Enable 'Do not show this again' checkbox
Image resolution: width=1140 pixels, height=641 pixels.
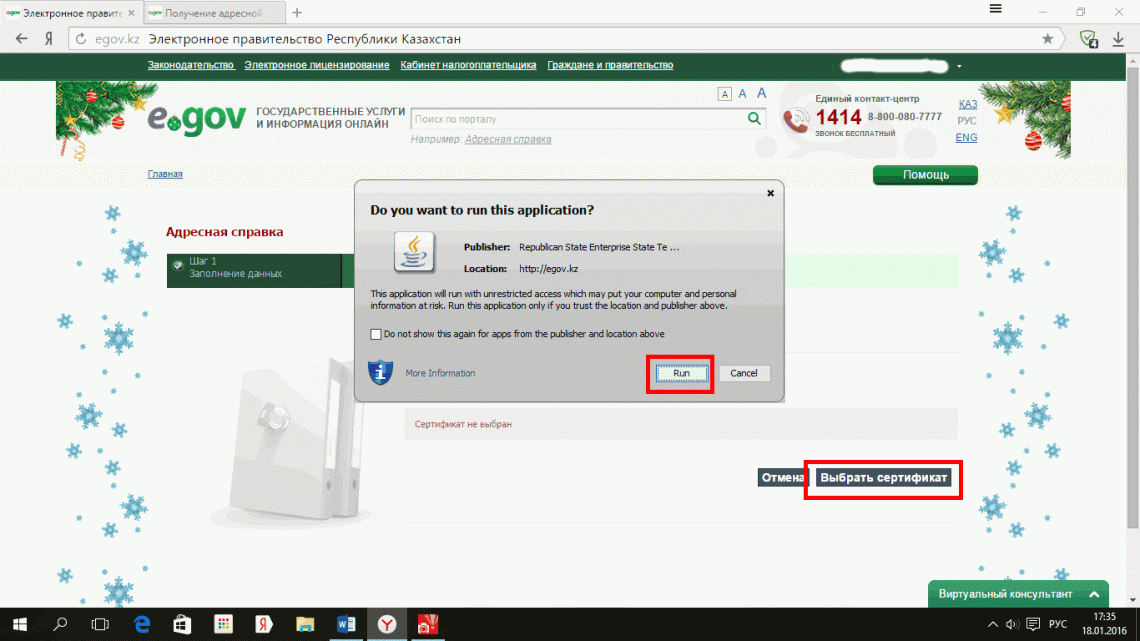[376, 334]
